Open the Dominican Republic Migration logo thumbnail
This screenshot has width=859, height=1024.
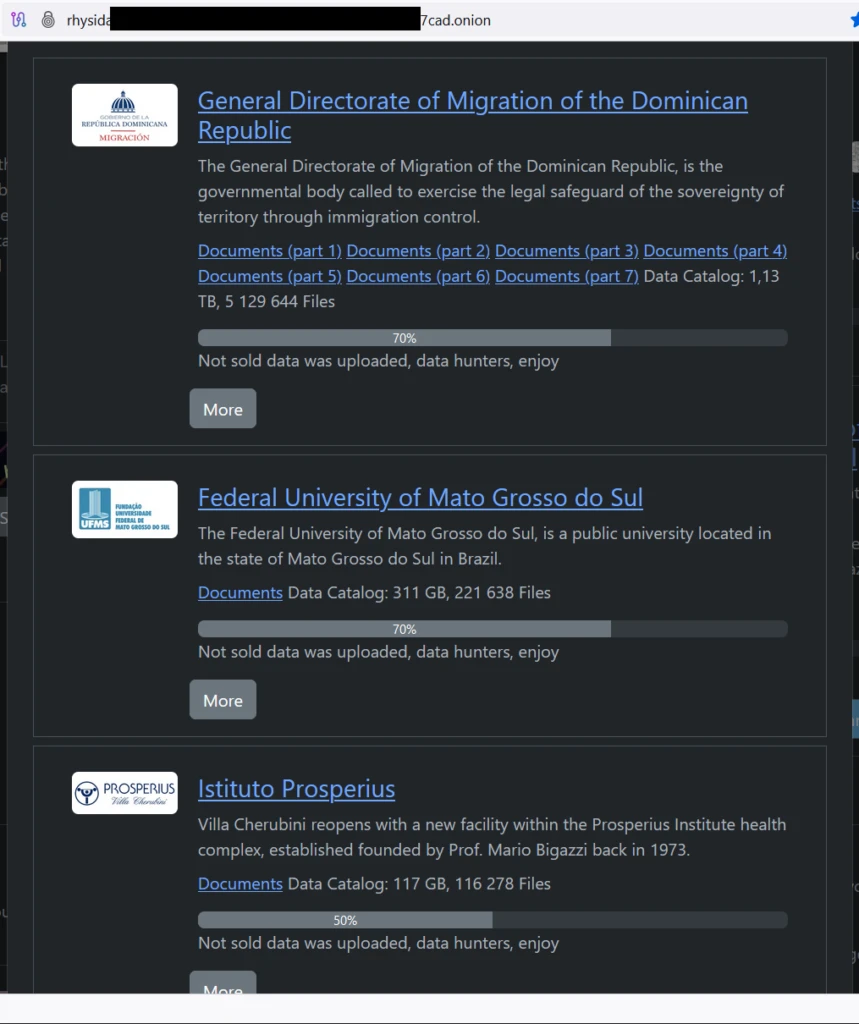pyautogui.click(x=124, y=115)
